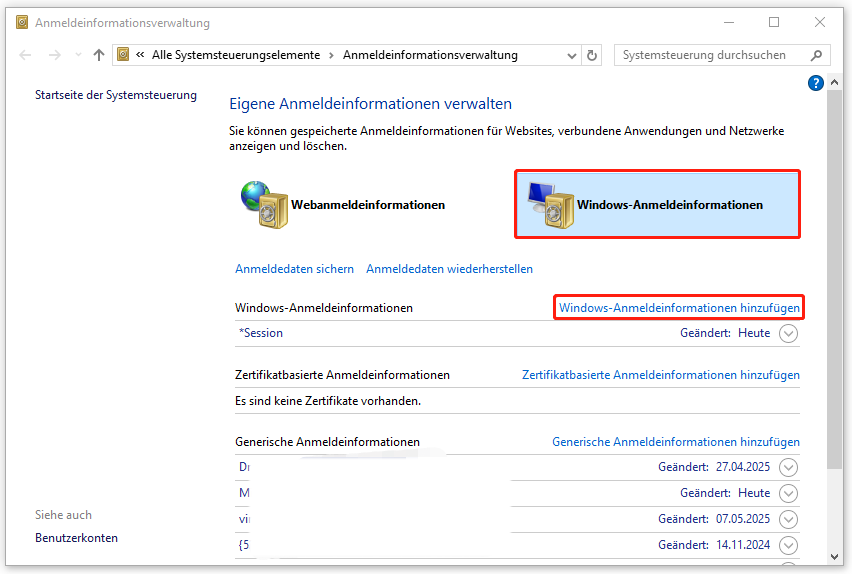Open Anmeldedaten wiederherstellen link
The width and height of the screenshot is (852, 574).
click(x=449, y=269)
